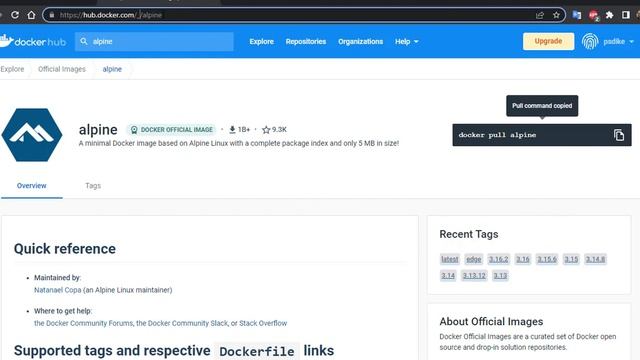
Task: Select the 3.16.2 recent tag
Action: coord(499,259)
